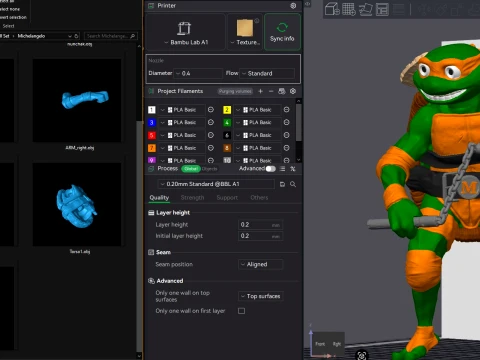Switch to the Support tab
This screenshot has width=480, height=360.
227,198
